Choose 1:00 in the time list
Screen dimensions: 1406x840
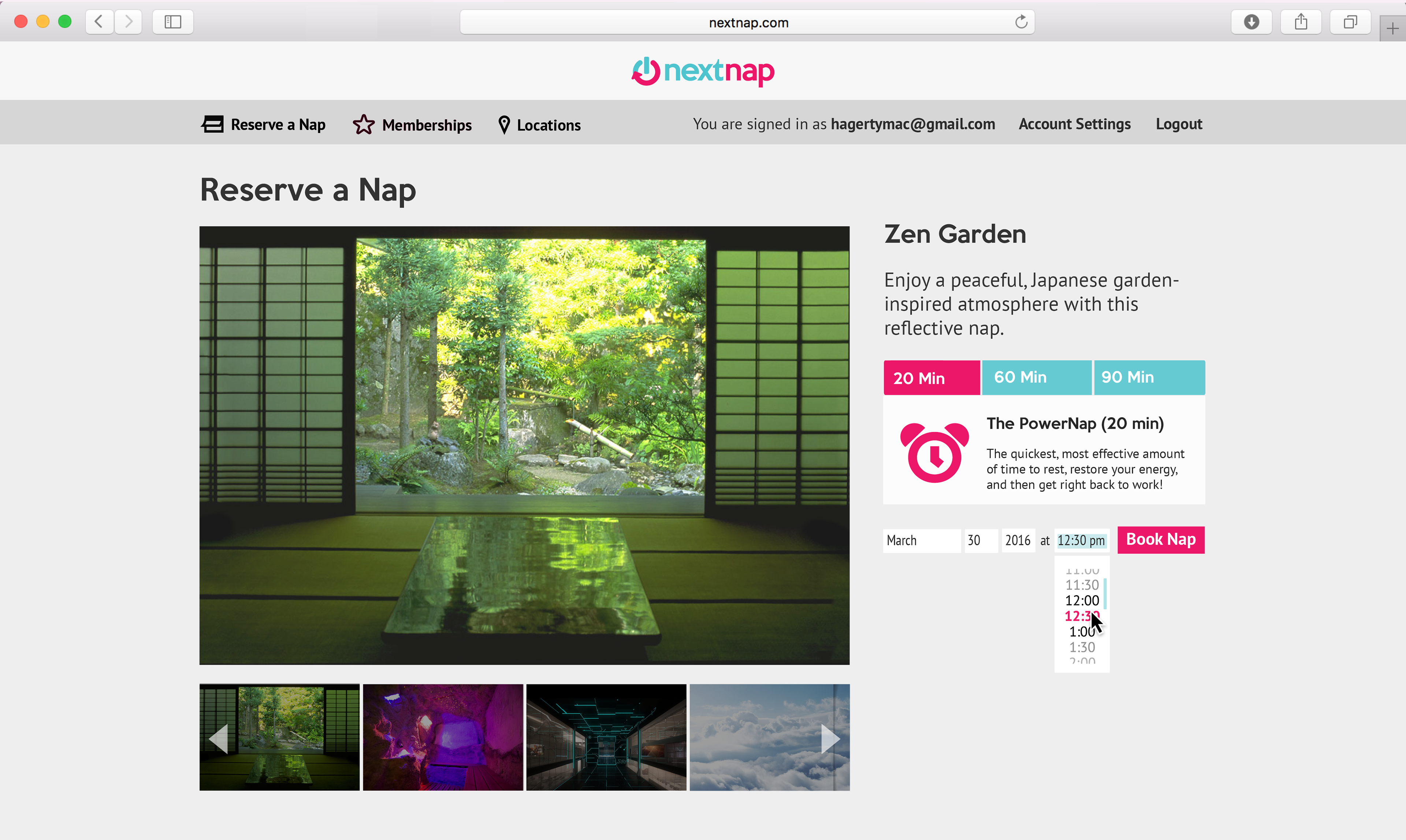click(1082, 632)
